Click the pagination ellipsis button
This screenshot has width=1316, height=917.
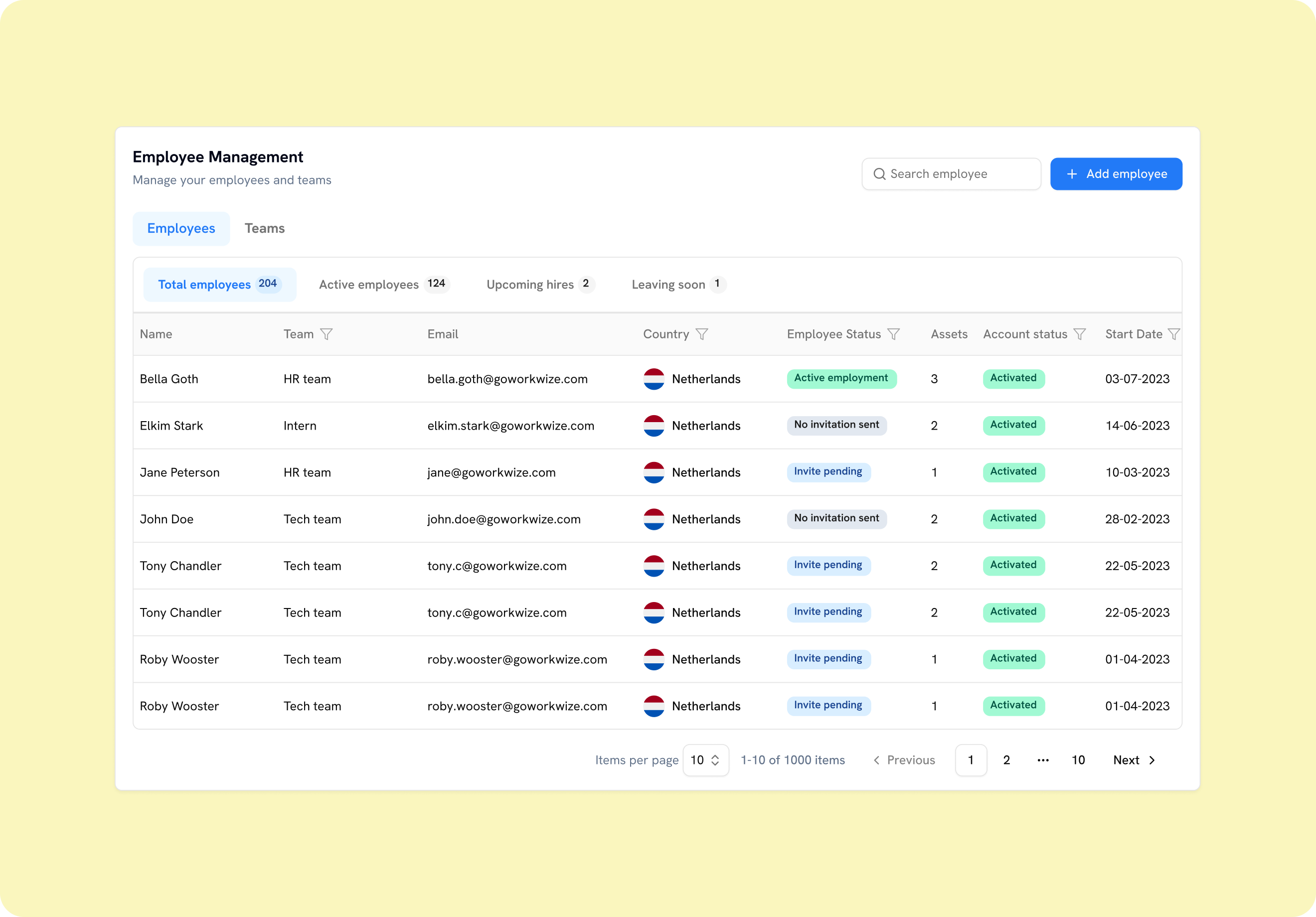point(1043,760)
